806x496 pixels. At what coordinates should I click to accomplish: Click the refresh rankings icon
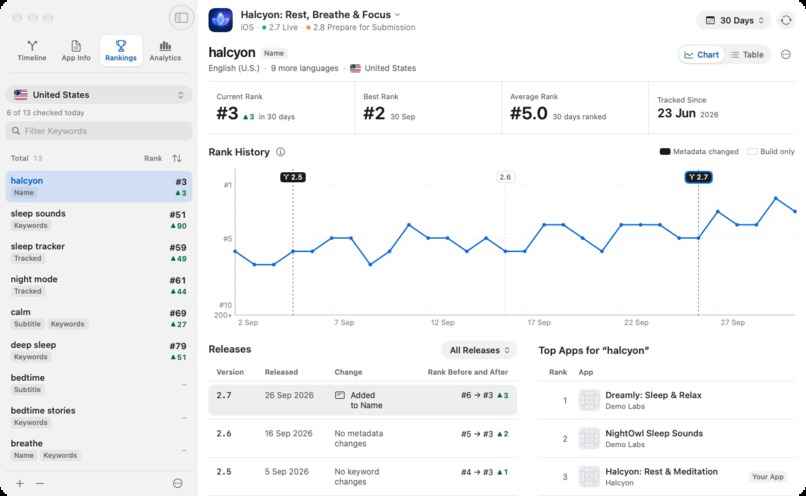786,20
